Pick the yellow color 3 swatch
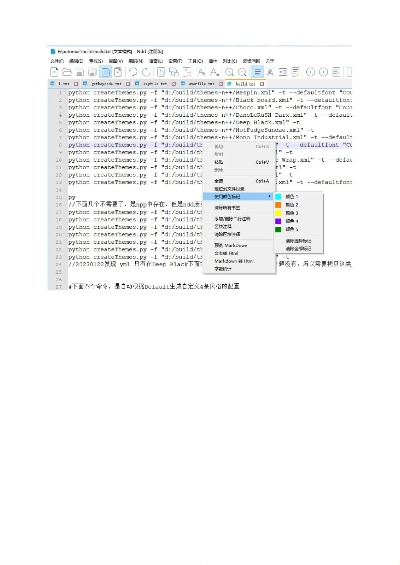 coord(278,213)
